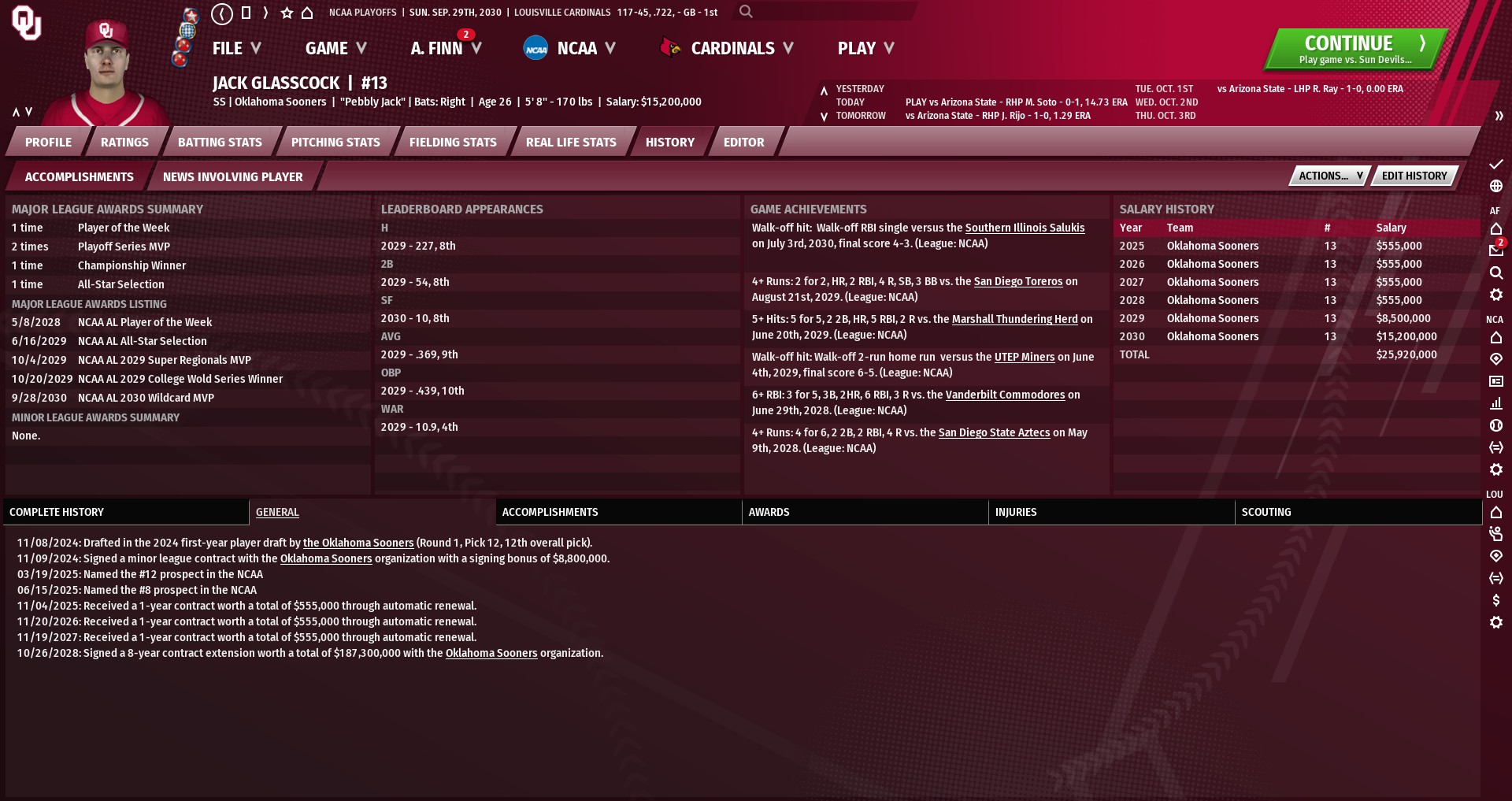1512x801 pixels.
Task: Open the FILE dropdown menu
Action: (x=236, y=49)
